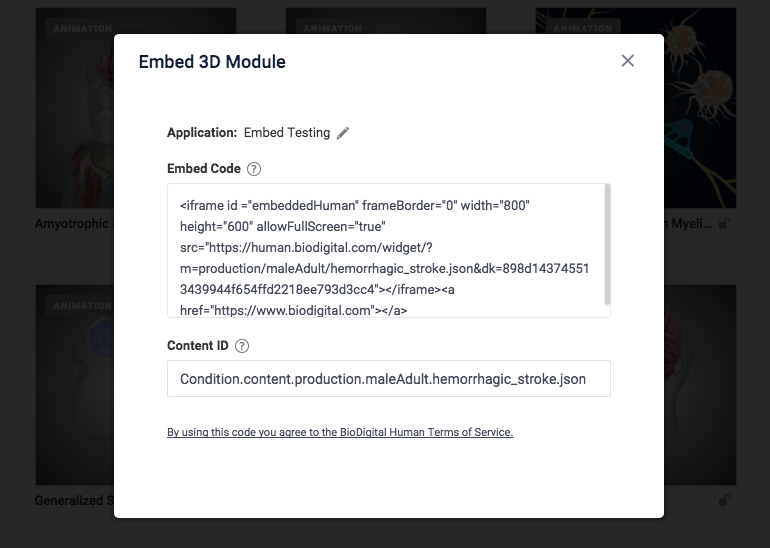
Task: Click the ANIMATION badge on top-right thumbnail
Action: tap(583, 28)
